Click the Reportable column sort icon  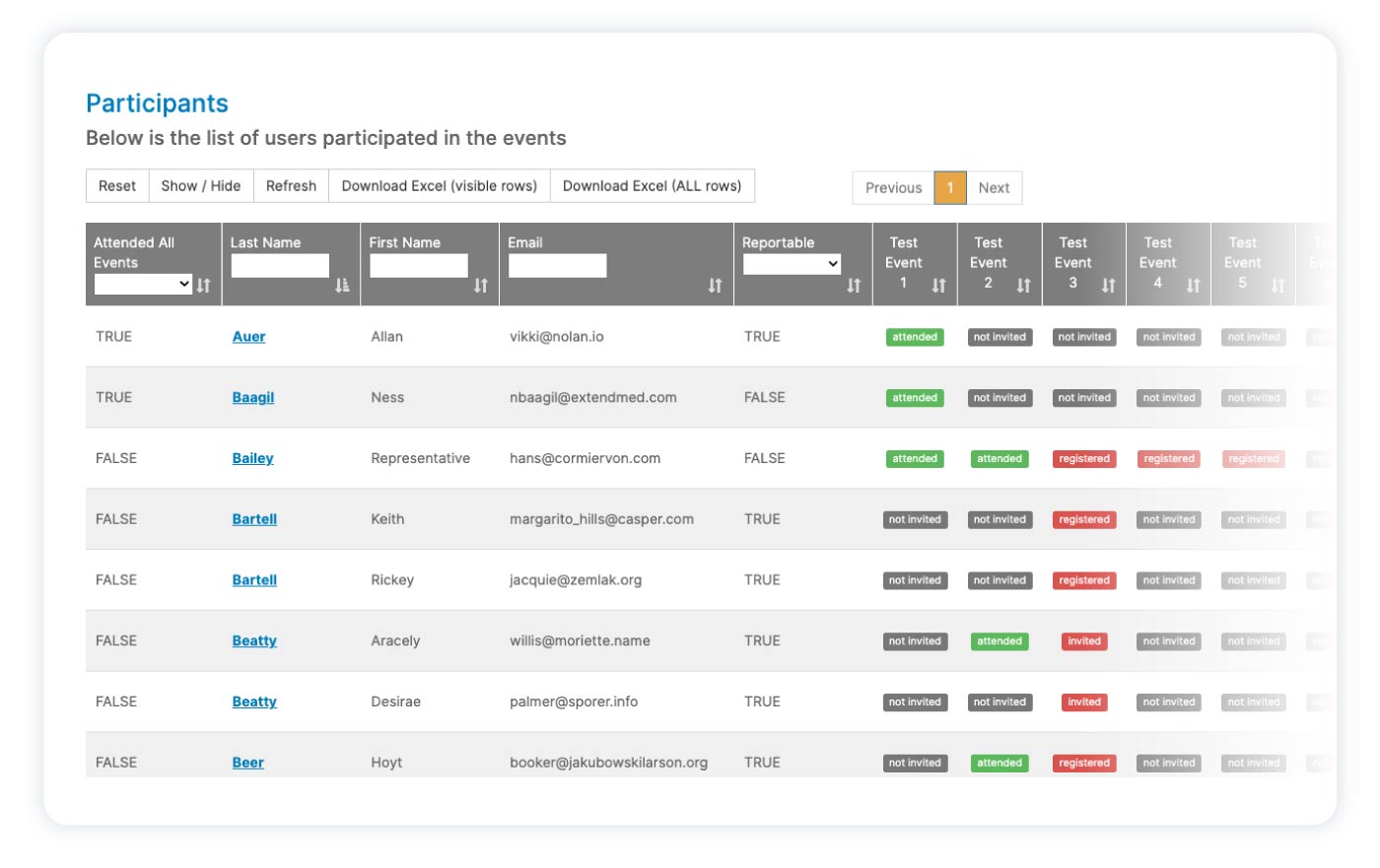854,286
